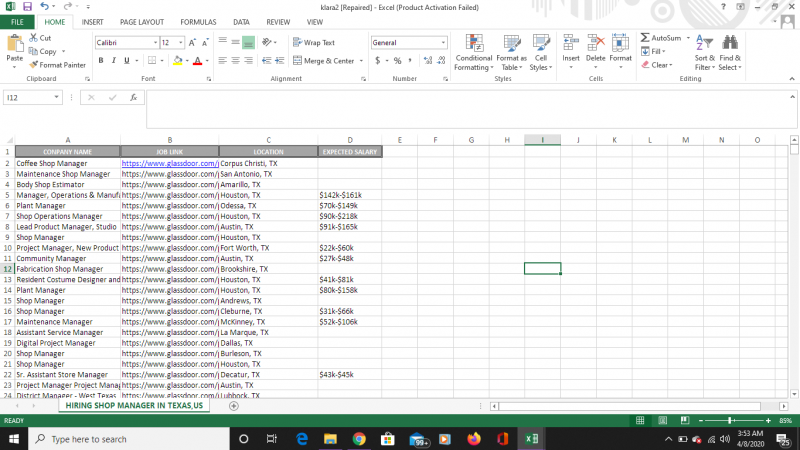Open borders dropdown arrow
Viewport: 800px width, 450px height.
[162, 61]
